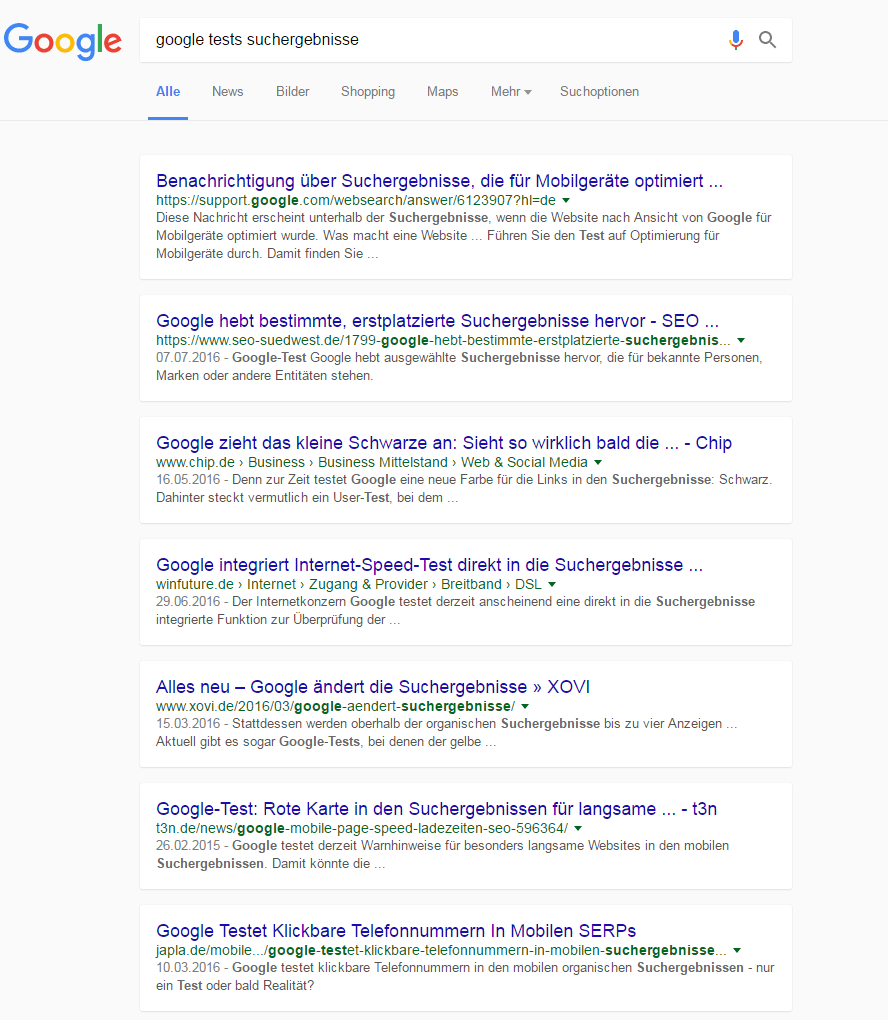Click the t3n.de/news green URL text

pos(362,828)
